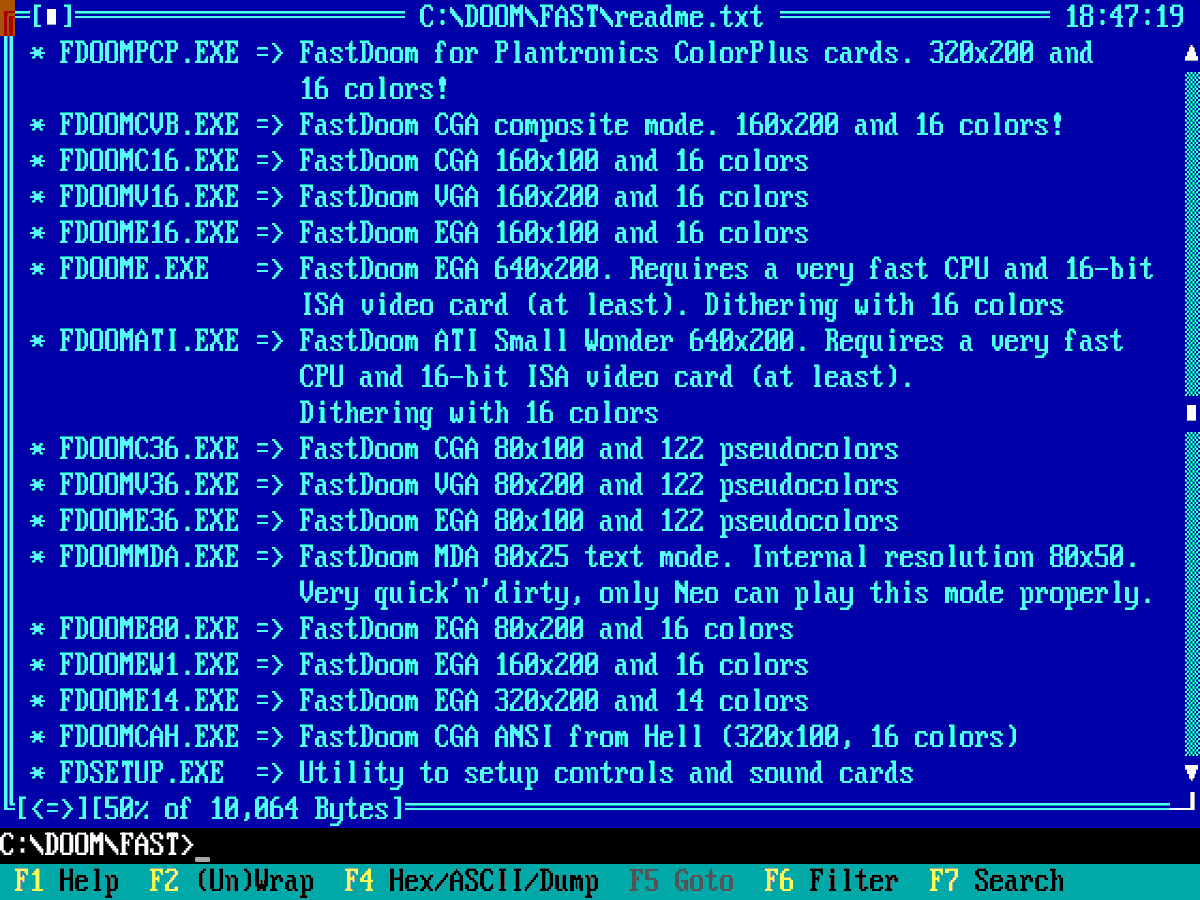
Task: Click the FDSETUP.EXE entry
Action: click(142, 772)
